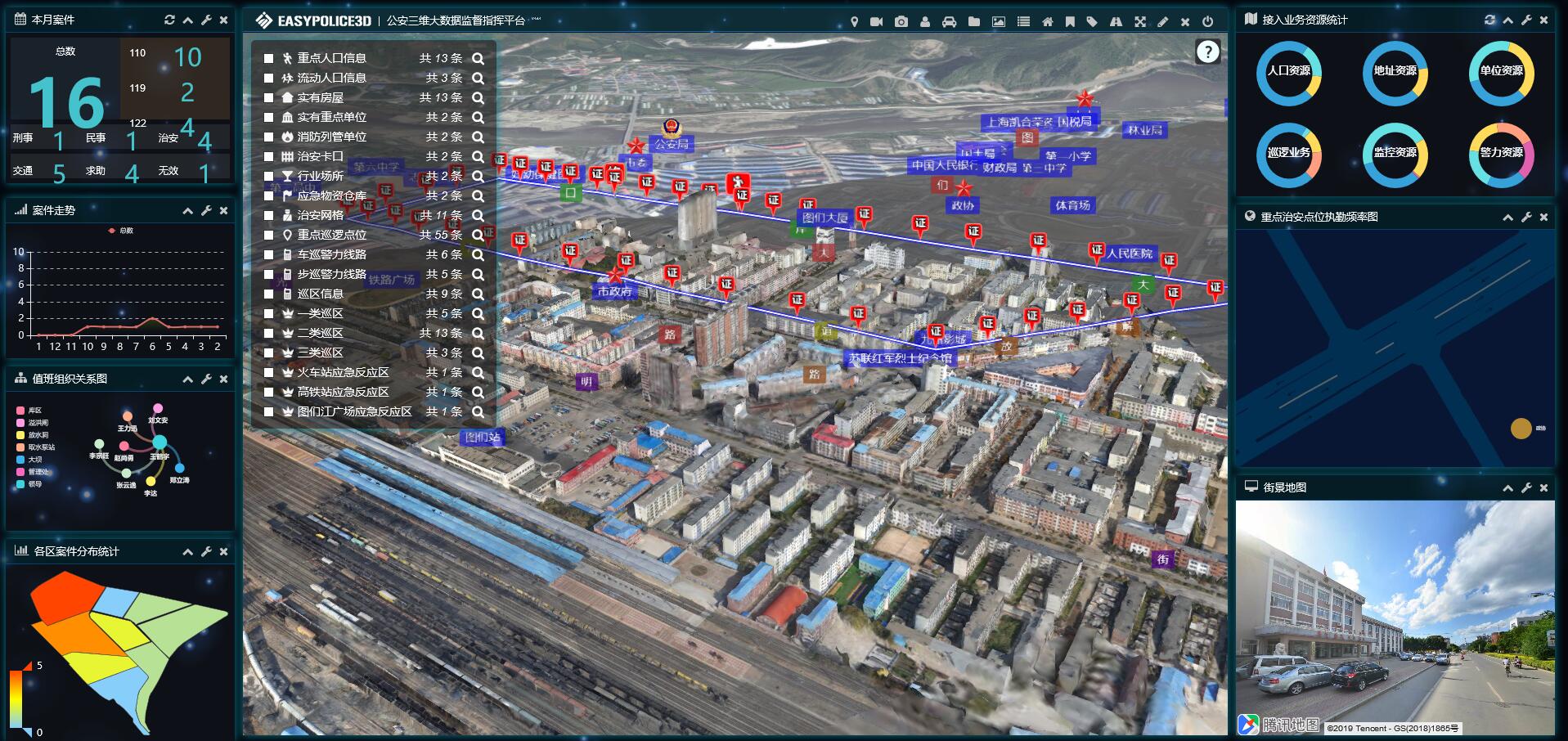Collapse the 各区案件分布统计 panel

[x=188, y=552]
